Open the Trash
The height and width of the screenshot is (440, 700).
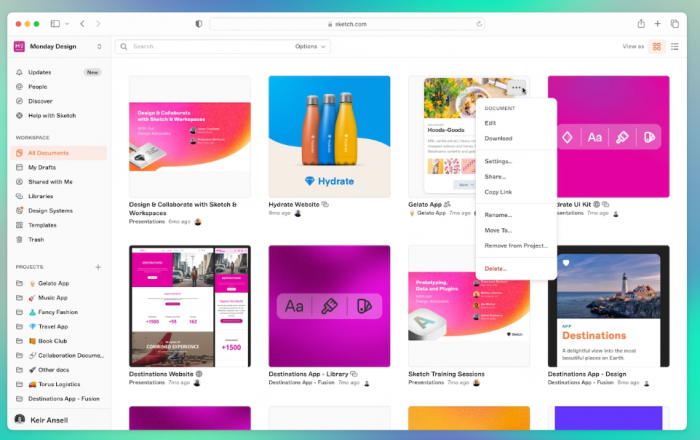[x=58, y=240]
